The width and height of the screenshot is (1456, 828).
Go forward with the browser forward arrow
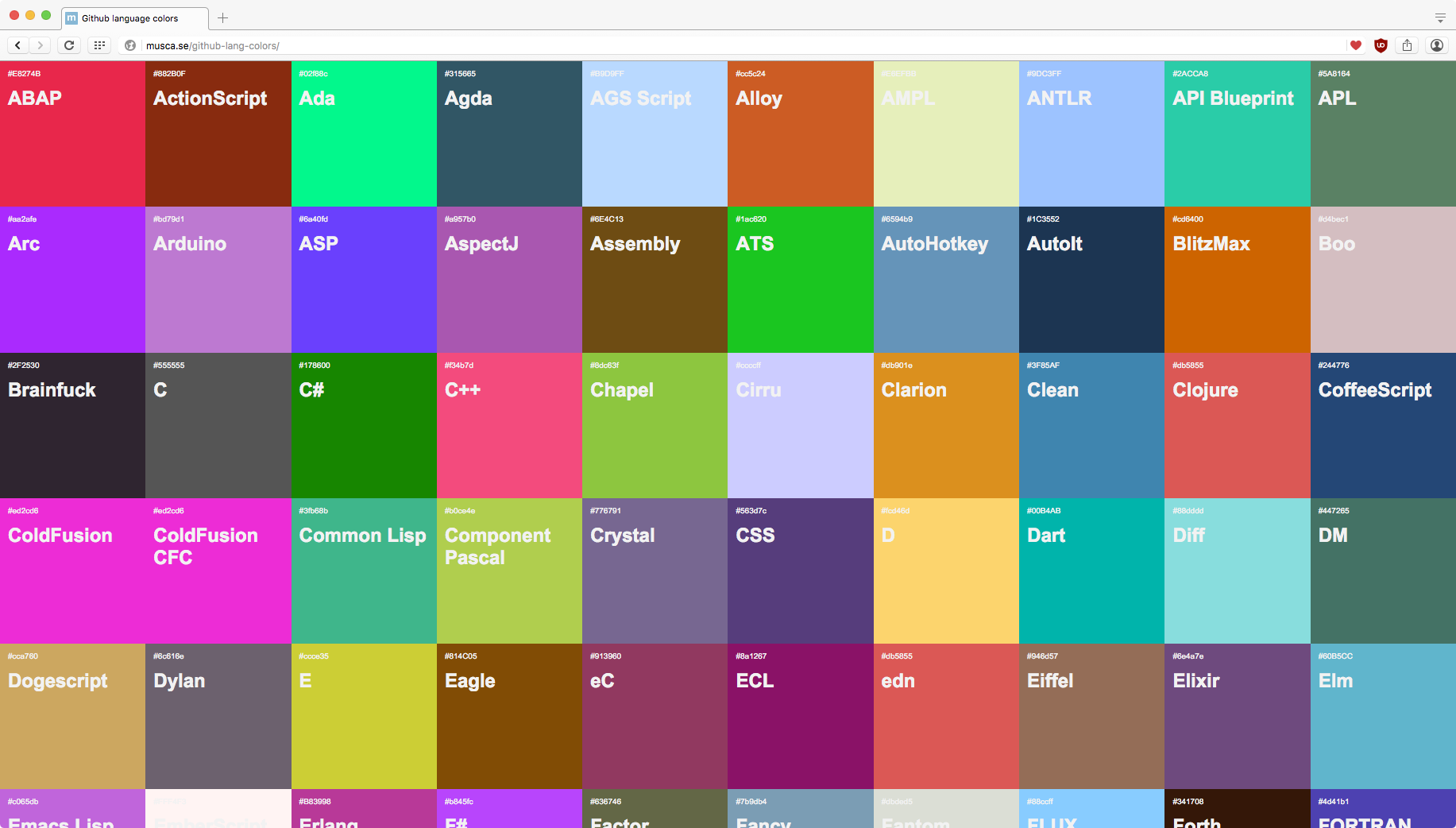[40, 45]
